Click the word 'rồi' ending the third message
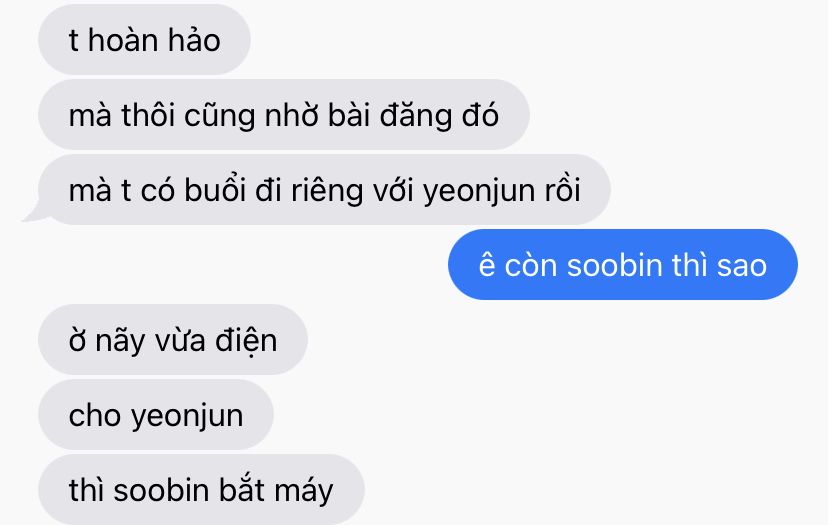The height and width of the screenshot is (525, 828). [x=563, y=190]
